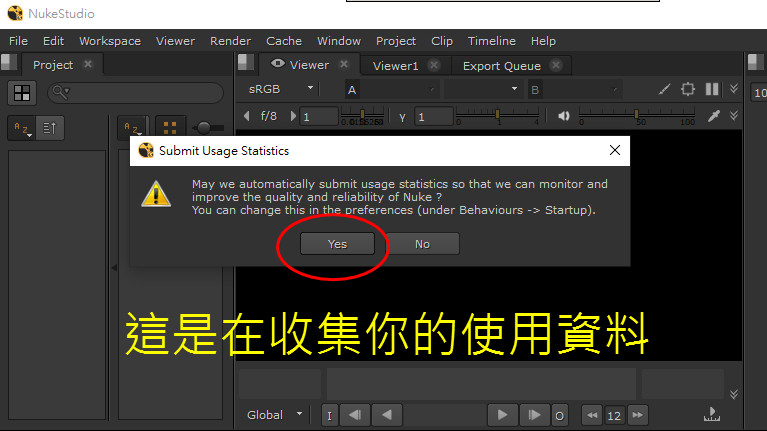Click the right panel pane menu icon
Viewport: 767px width, 431px height.
point(756,62)
